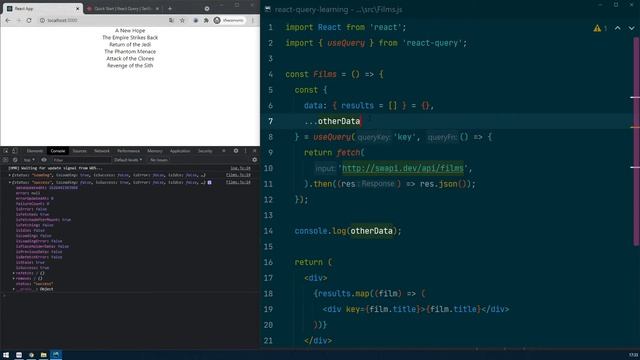Open the Chrome profile avatar button
This screenshot has height=360, width=640.
229,20
